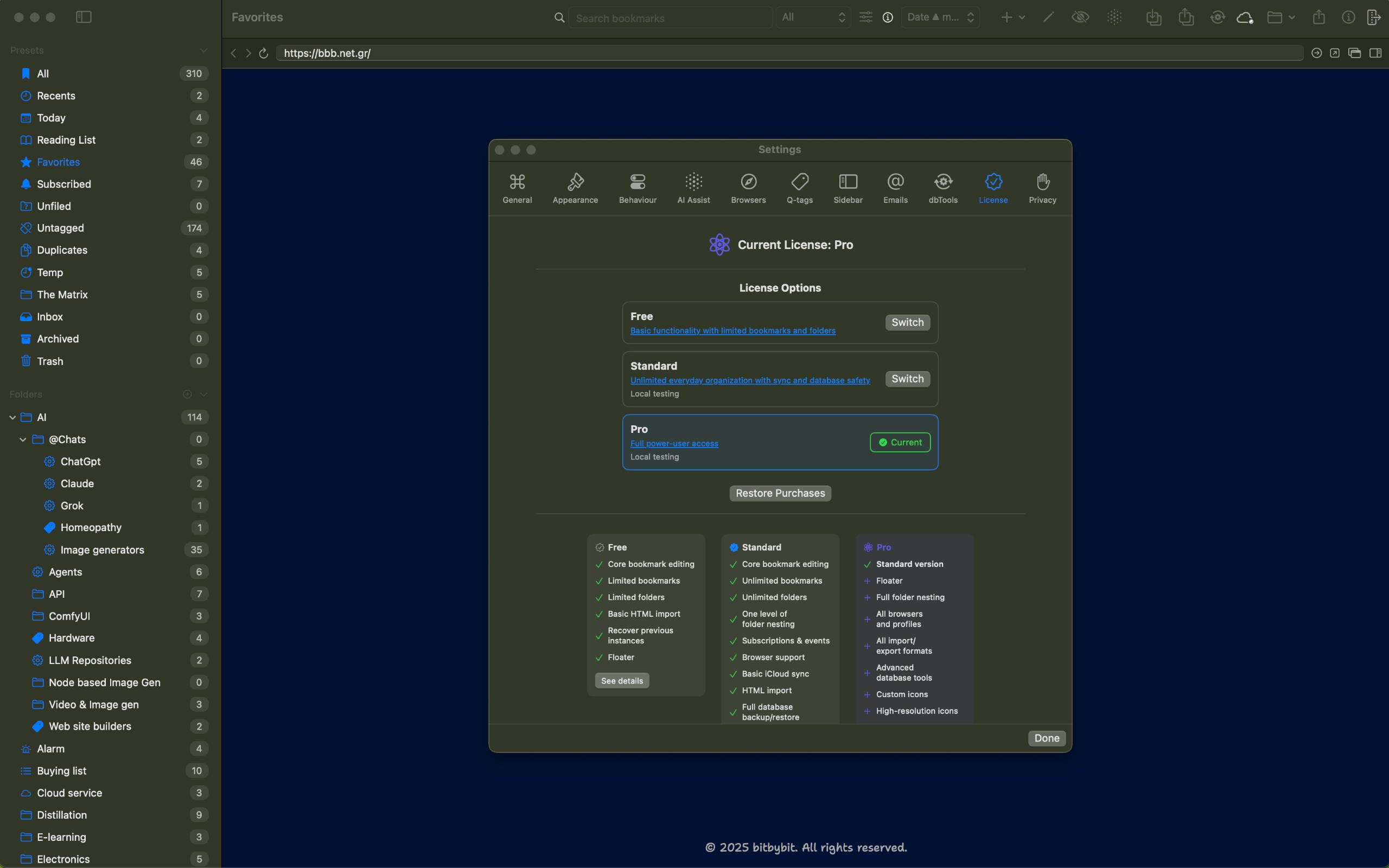The width and height of the screenshot is (1389, 868).
Task: Click See details under Free plan
Action: [622, 680]
